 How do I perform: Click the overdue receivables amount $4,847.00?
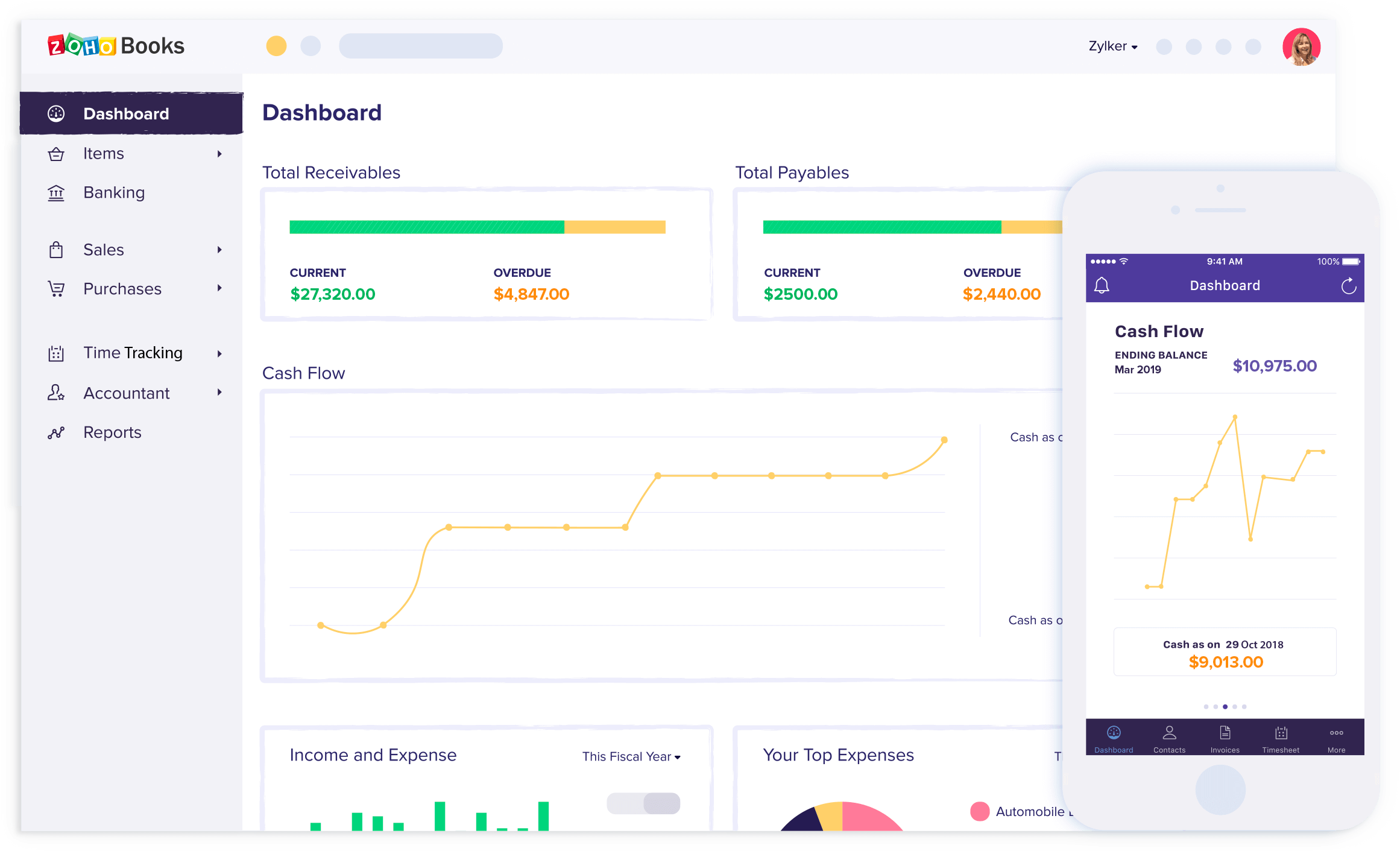click(531, 294)
